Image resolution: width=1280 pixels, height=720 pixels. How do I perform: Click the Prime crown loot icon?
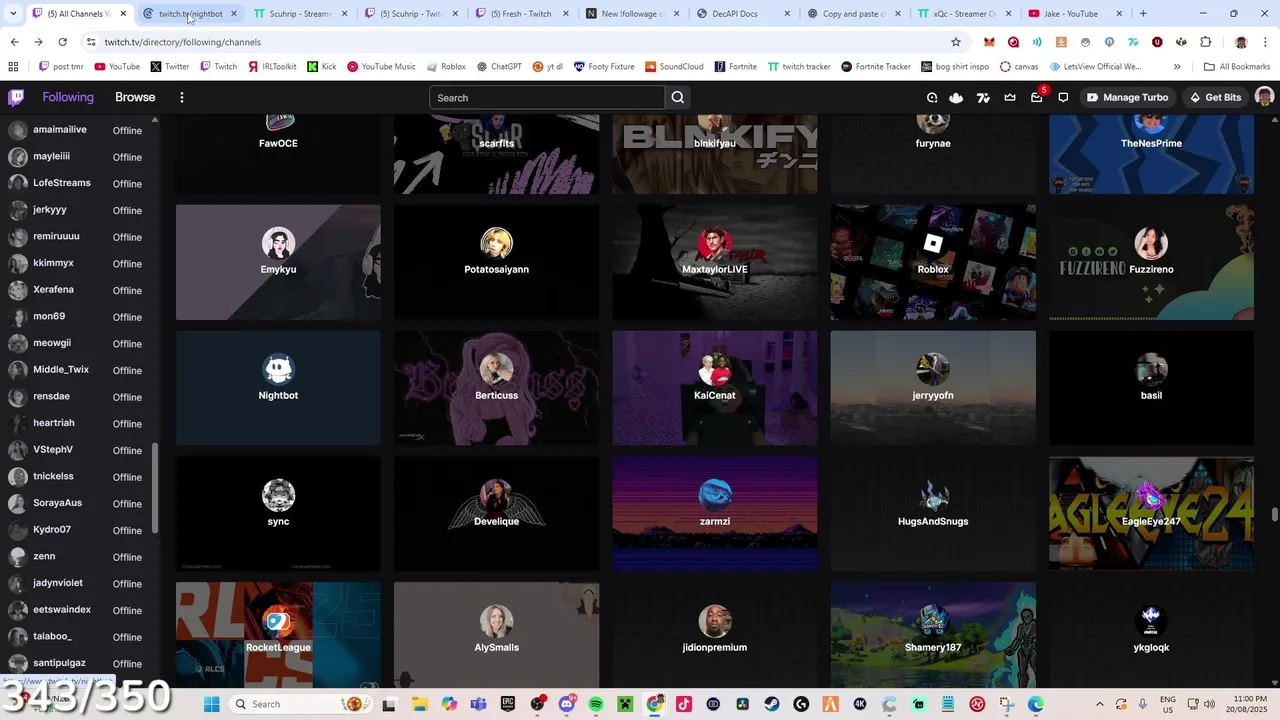coord(1010,97)
